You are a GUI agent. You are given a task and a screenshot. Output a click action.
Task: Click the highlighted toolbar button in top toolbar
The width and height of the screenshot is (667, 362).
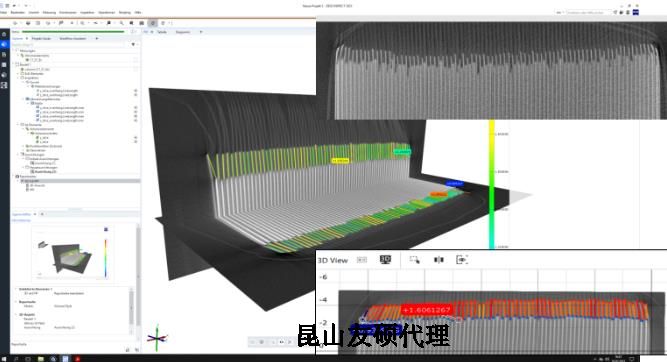tap(153, 23)
